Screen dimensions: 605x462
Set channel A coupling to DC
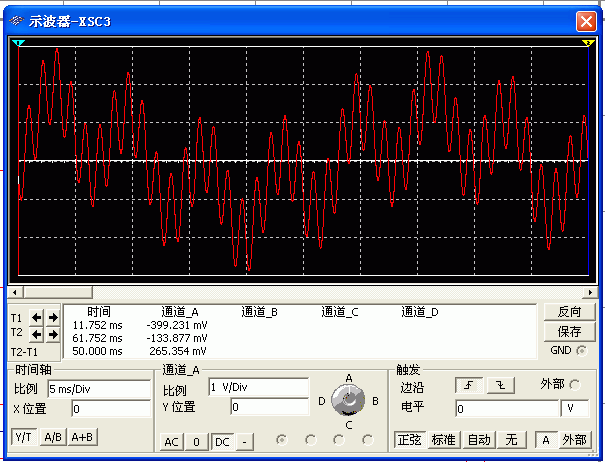[222, 441]
